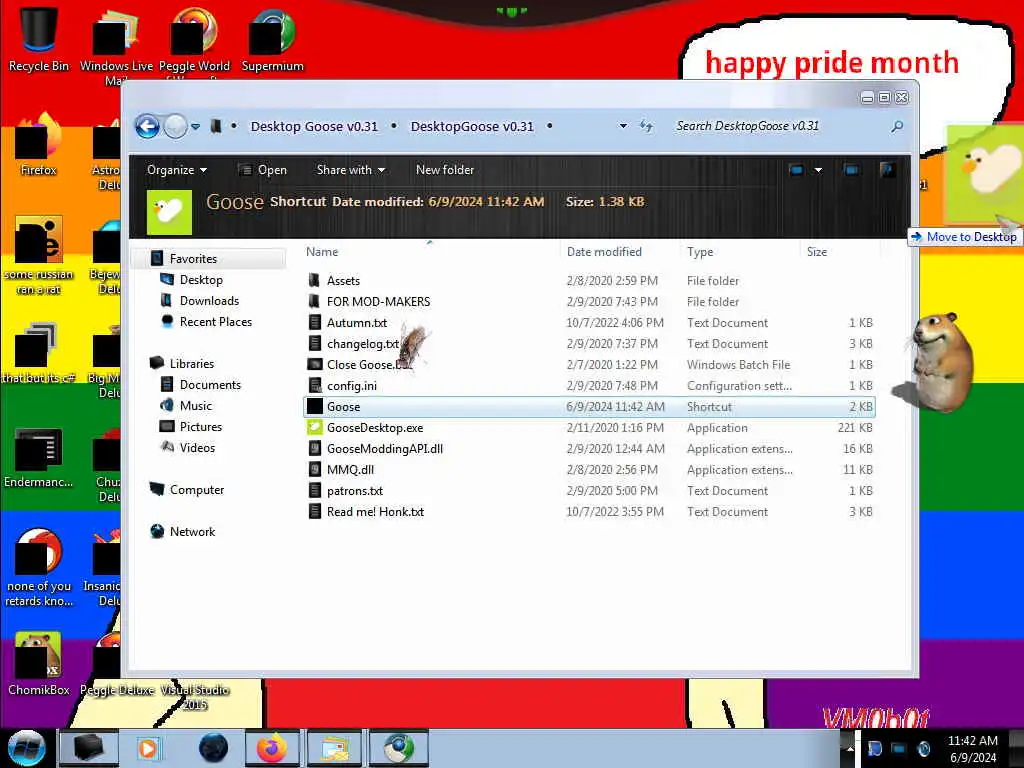
Task: Select Computer in navigation pane
Action: [x=197, y=490]
